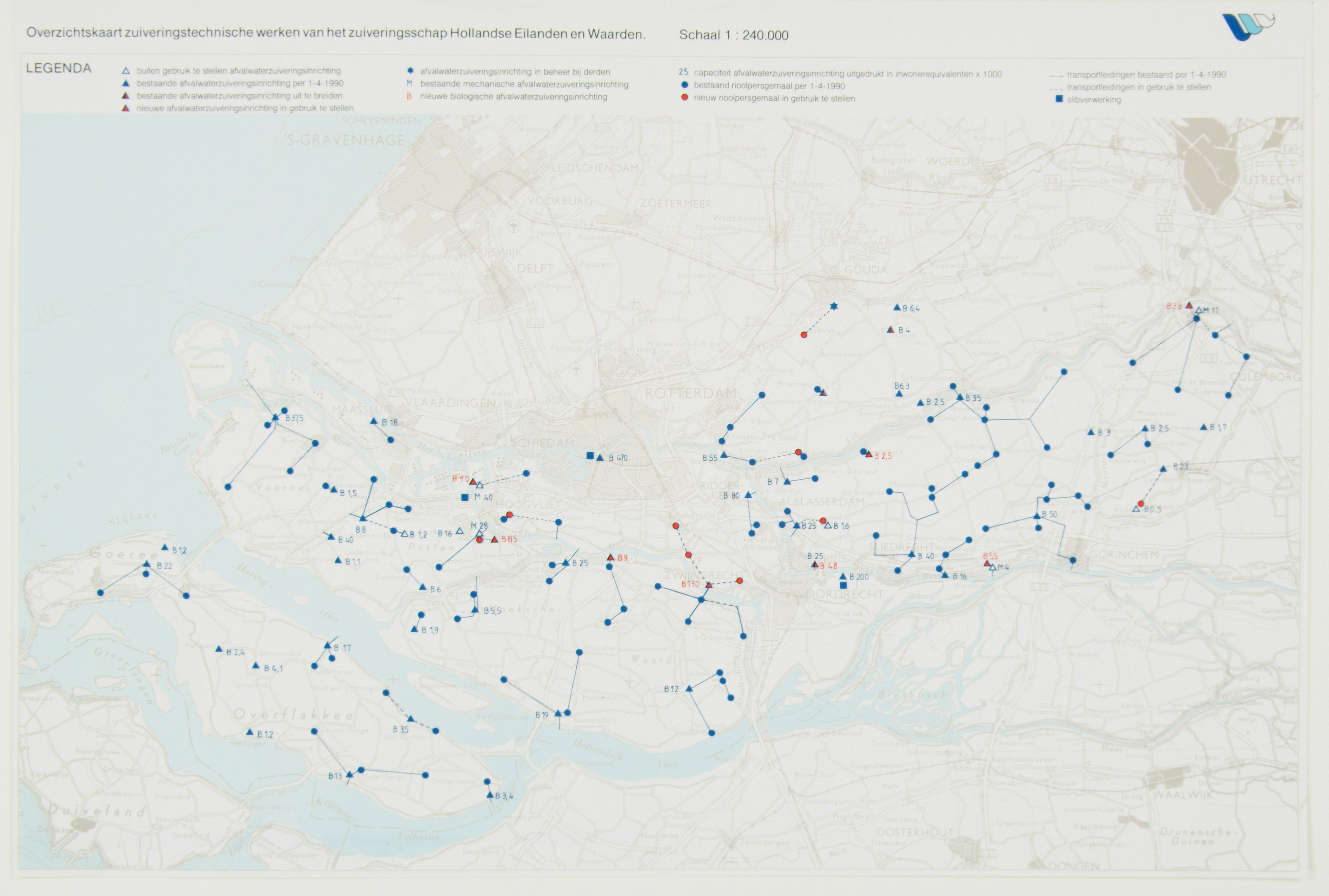Click the triangle marker labeled B13
The image size is (1329, 896).
pos(350,775)
